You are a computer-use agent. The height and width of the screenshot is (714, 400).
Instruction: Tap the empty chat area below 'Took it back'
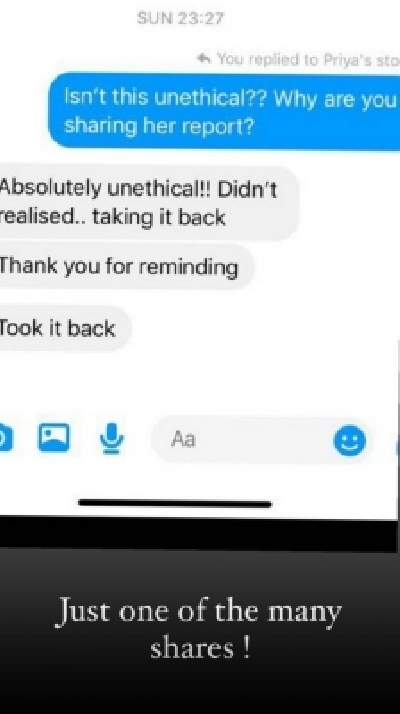[198, 380]
